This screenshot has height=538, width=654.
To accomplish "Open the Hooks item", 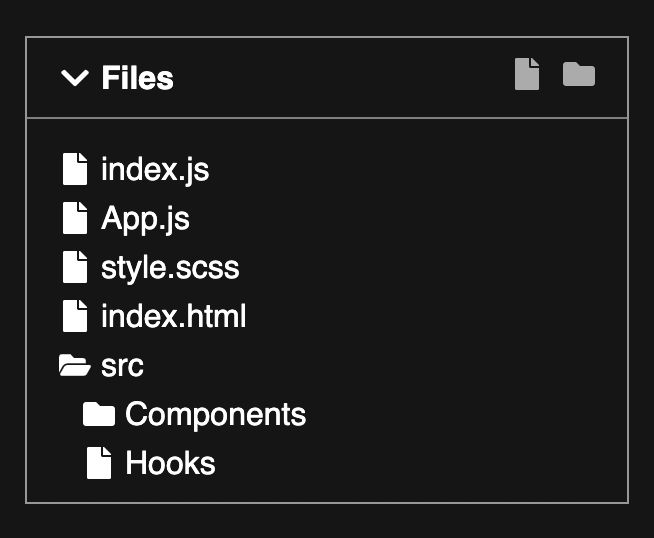I will (x=170, y=463).
